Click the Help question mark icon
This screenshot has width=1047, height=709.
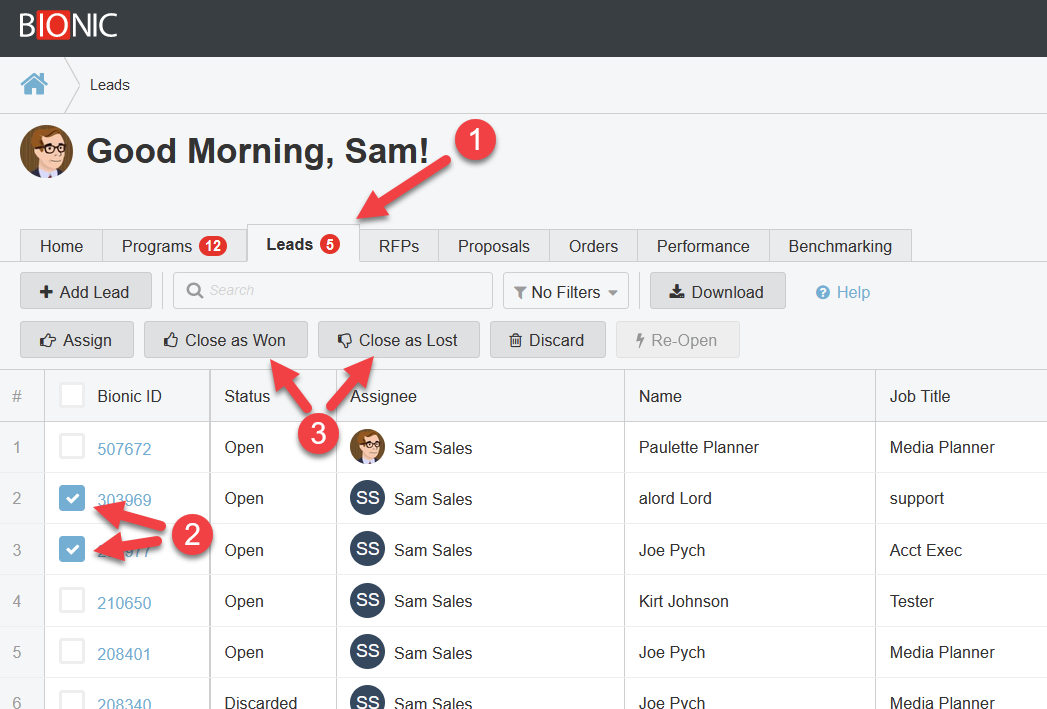click(823, 292)
